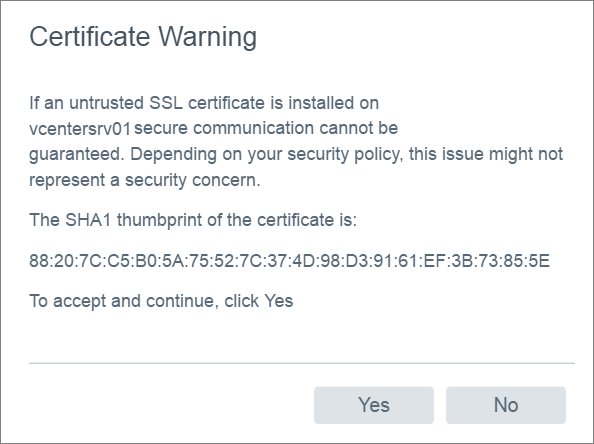
Task: Accept the certificate by clicking Yes
Action: click(374, 405)
